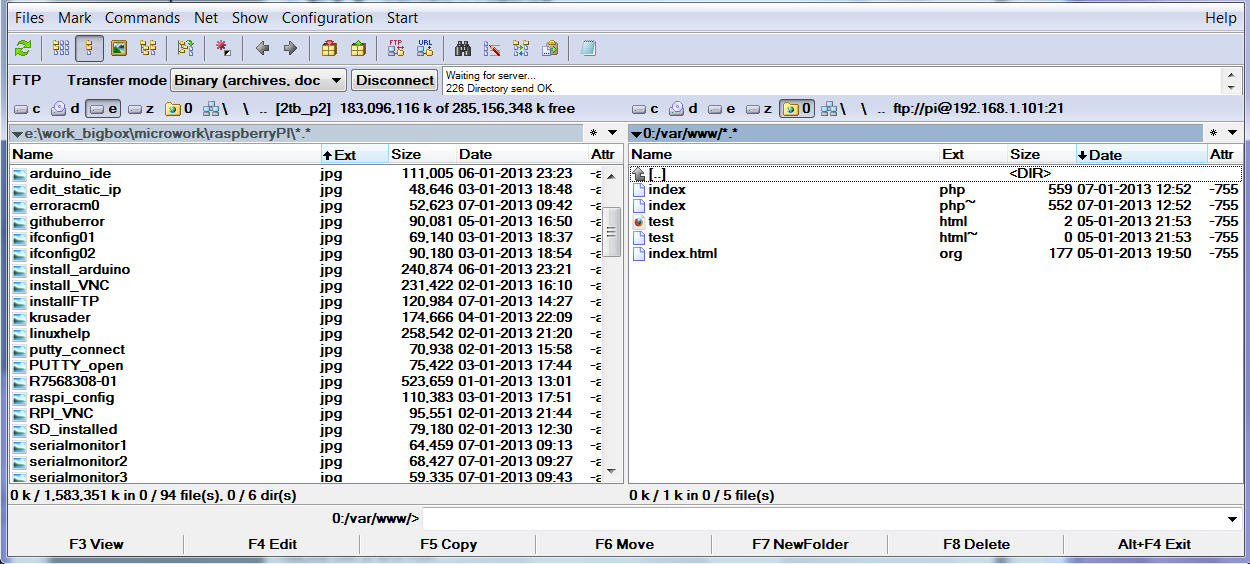Click the FTP connect toolbar icon

click(396, 48)
